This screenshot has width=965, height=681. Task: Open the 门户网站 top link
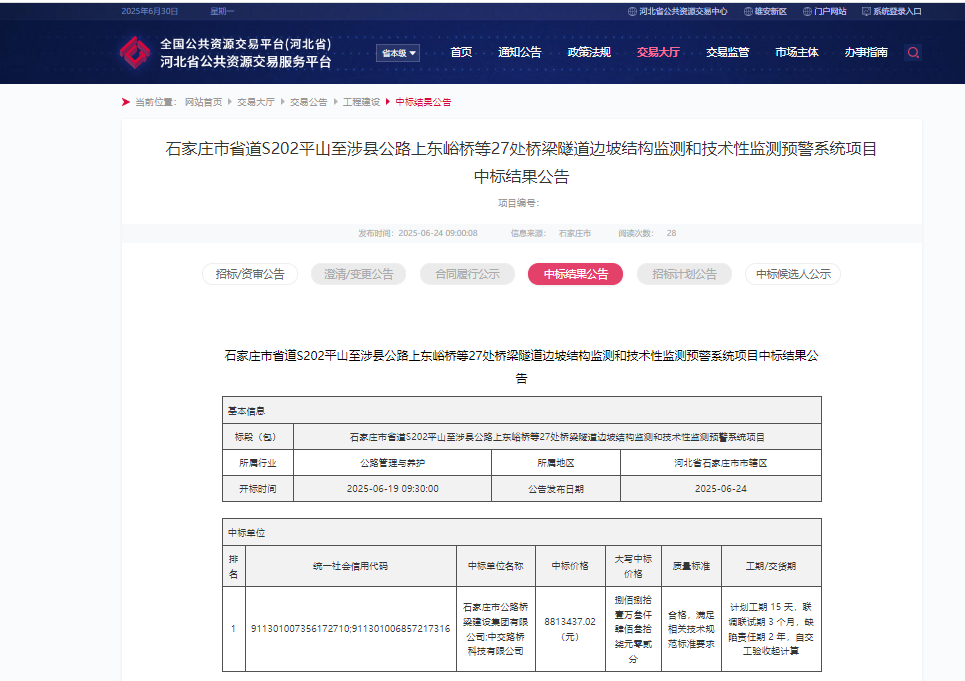pyautogui.click(x=825, y=11)
